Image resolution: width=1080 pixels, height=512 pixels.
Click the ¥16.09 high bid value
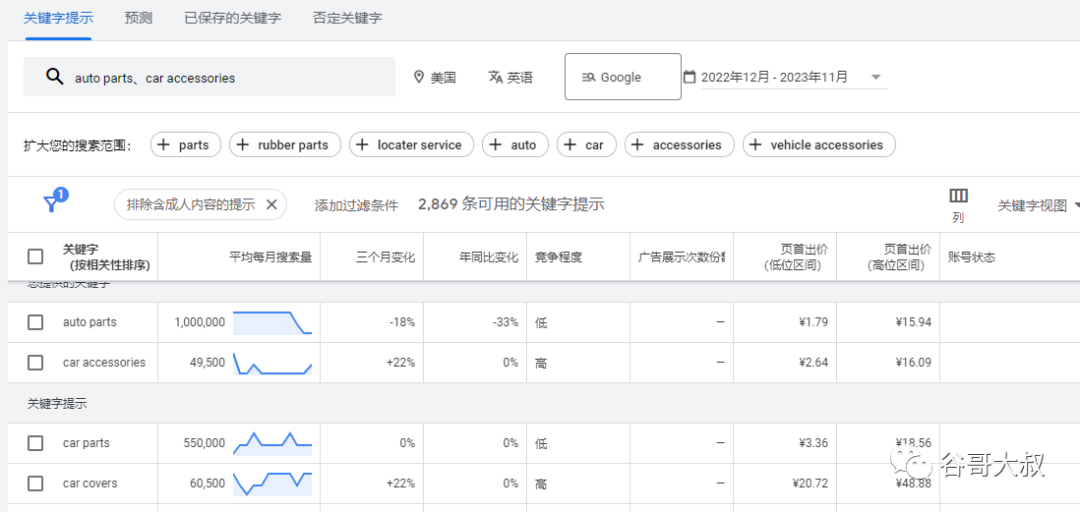point(913,362)
